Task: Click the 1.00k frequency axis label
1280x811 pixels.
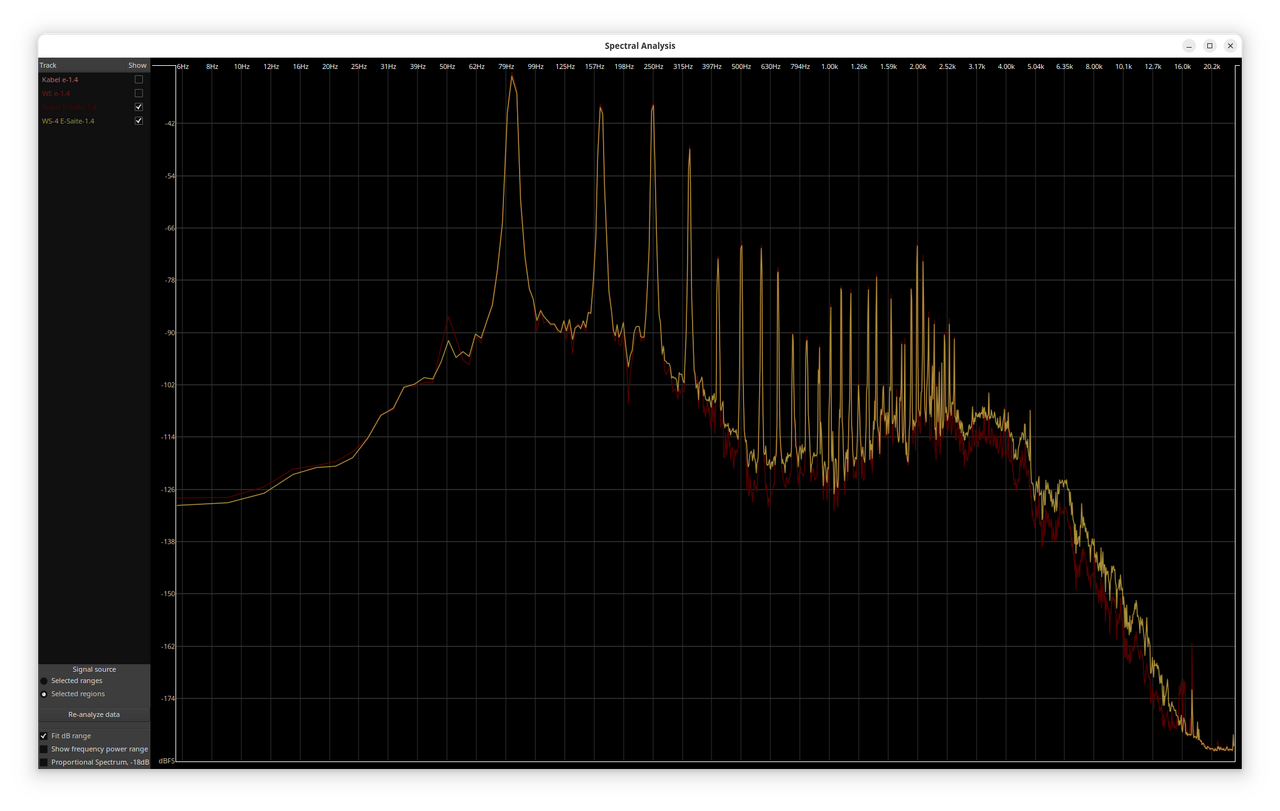Action: click(x=830, y=67)
